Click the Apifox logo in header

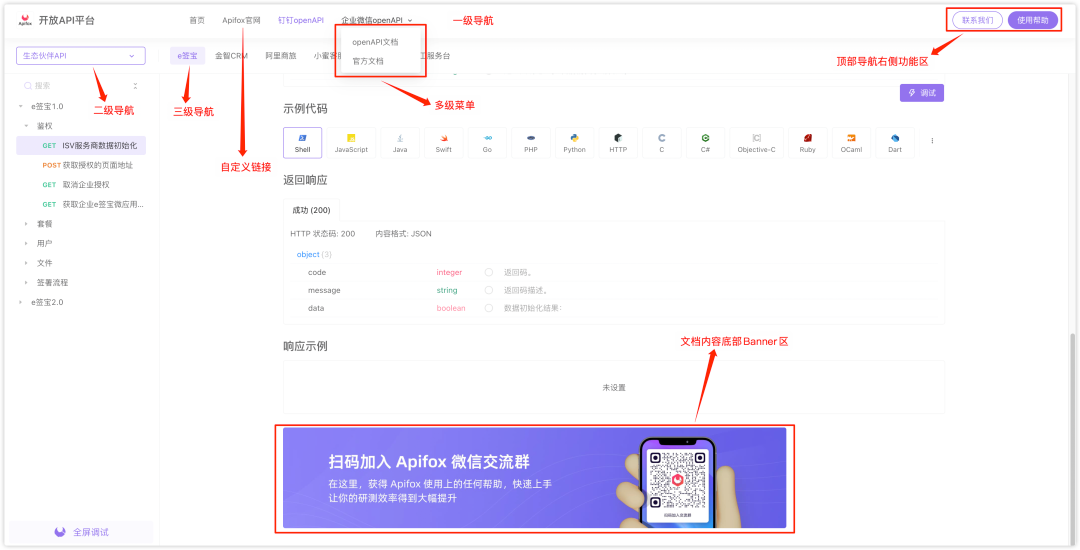tap(25, 21)
